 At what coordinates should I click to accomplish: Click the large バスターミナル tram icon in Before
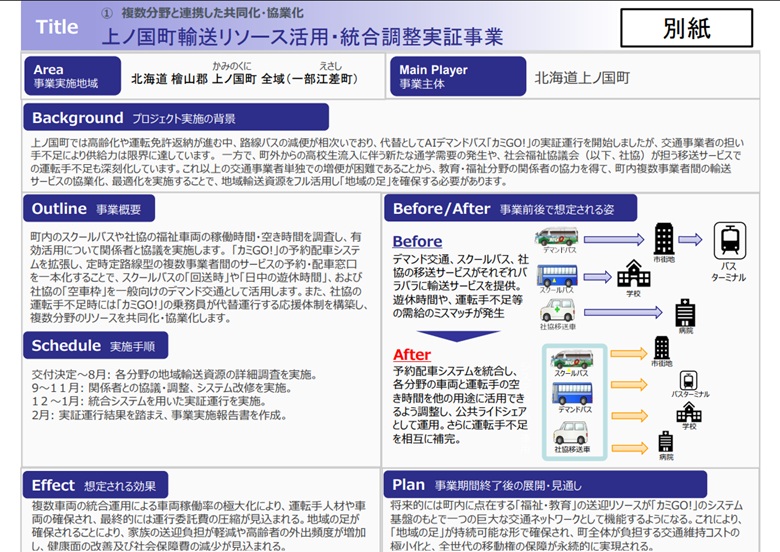pos(730,241)
